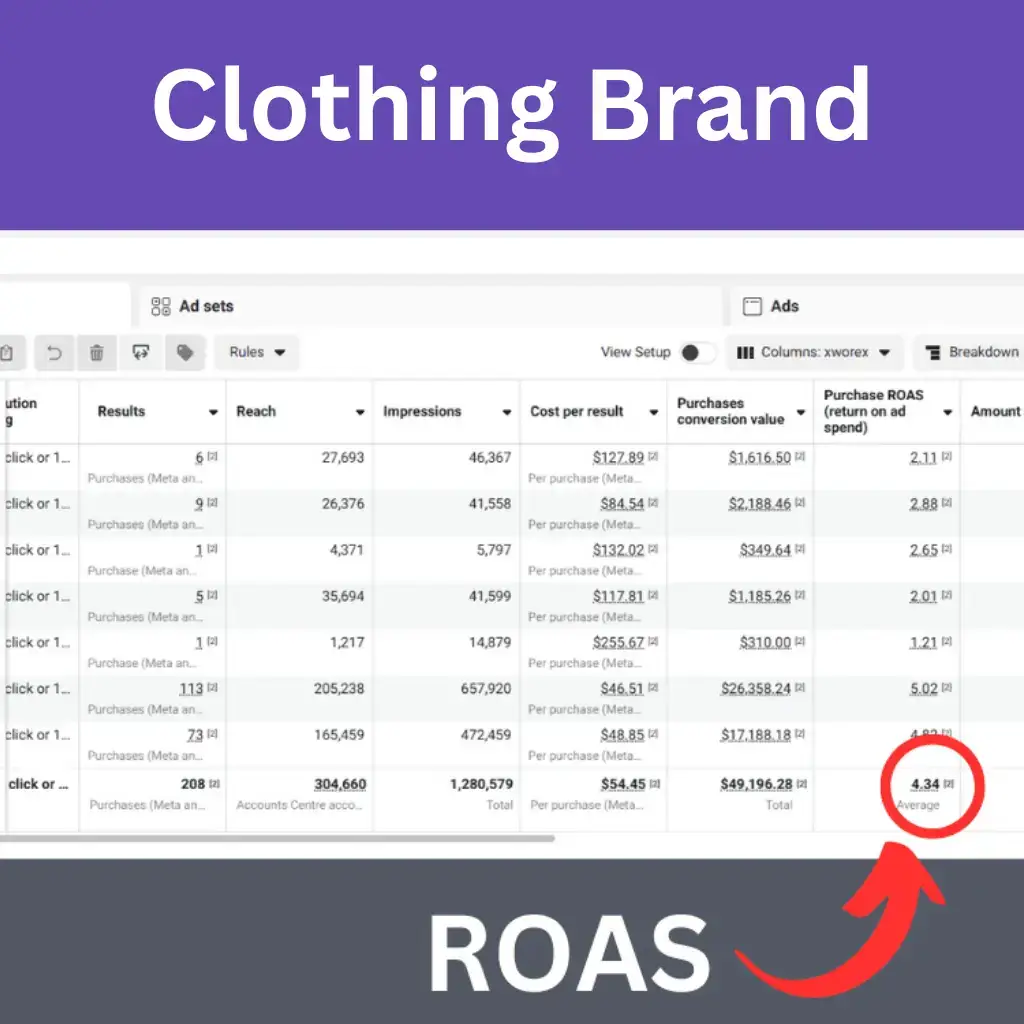Click ROAS value 2.01
Image resolution: width=1024 pixels, height=1024 pixels.
pos(923,596)
